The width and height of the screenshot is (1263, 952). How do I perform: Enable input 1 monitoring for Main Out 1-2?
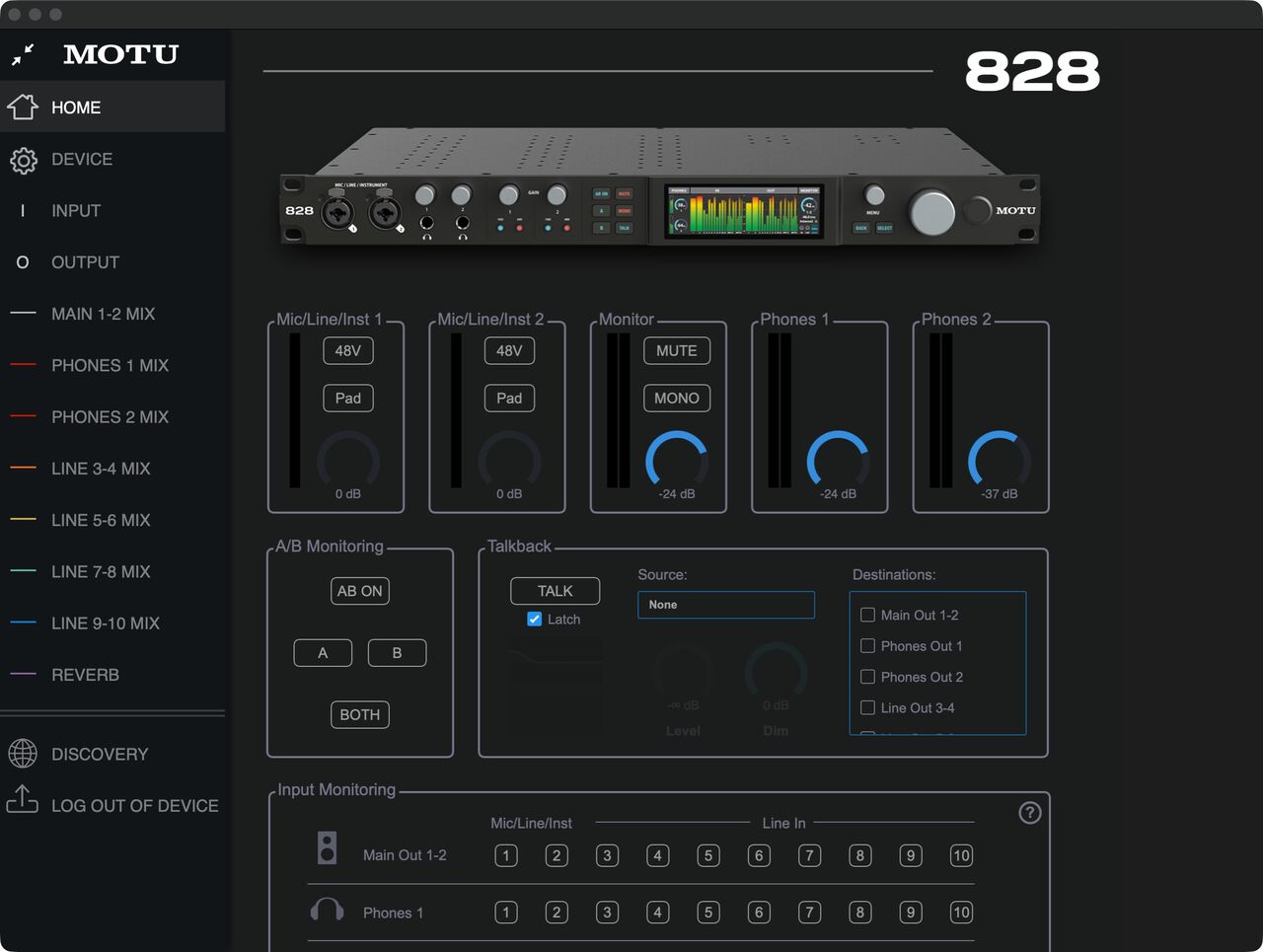coord(506,855)
